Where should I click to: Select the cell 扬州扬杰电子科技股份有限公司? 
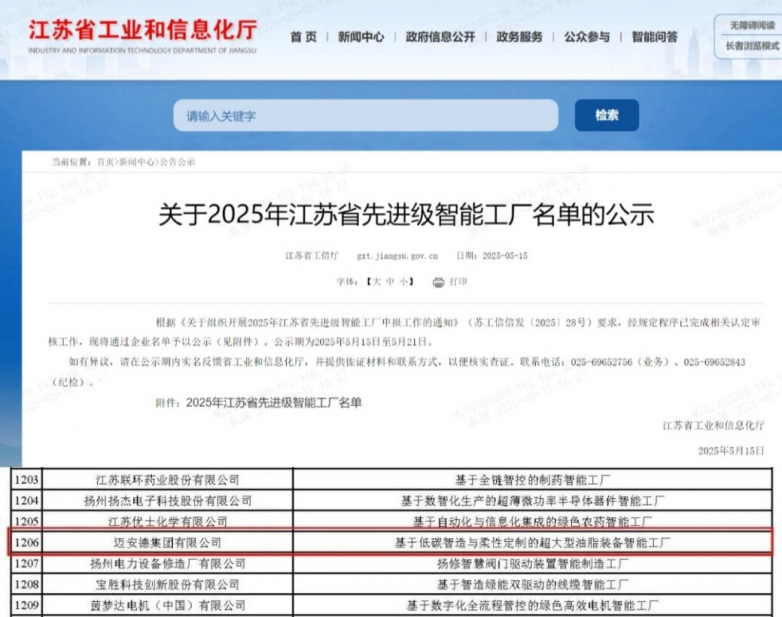(168, 500)
